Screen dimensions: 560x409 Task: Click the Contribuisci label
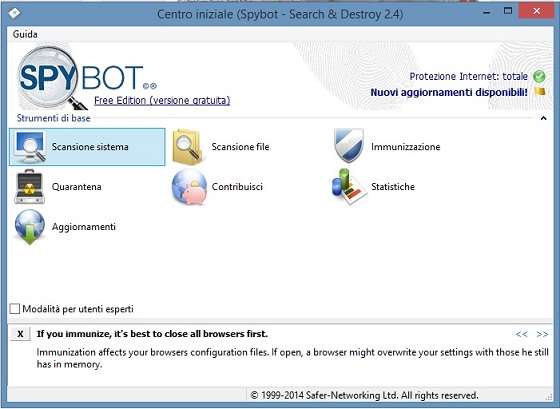[x=237, y=187]
